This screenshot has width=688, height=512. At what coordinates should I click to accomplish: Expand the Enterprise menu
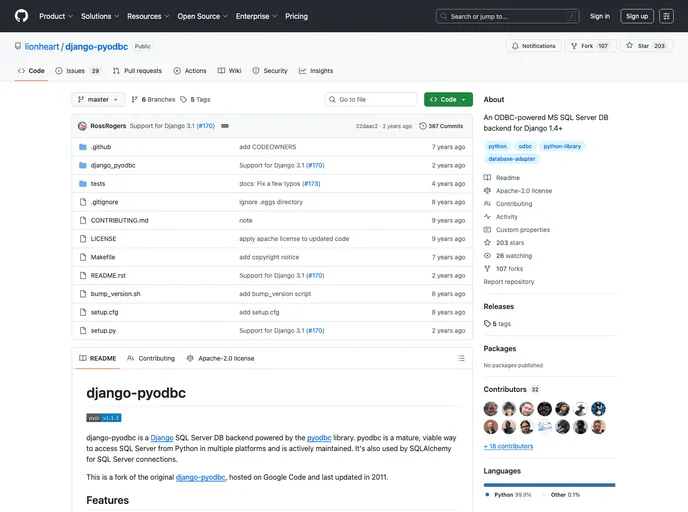tap(256, 16)
